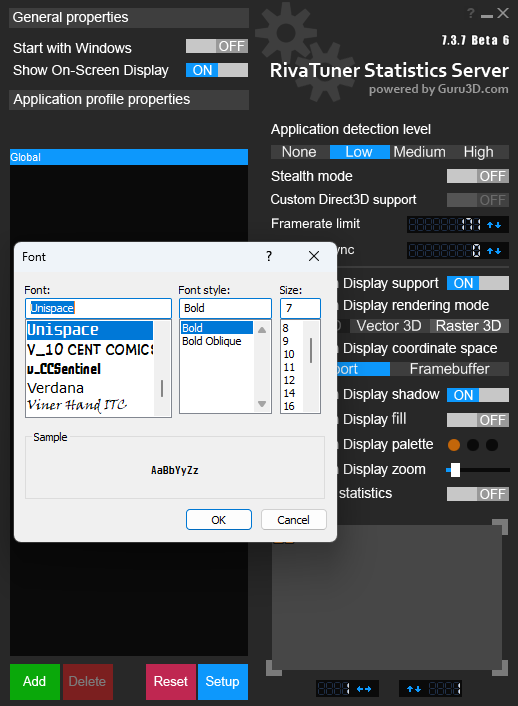Click the horizontal position arrows below preview
The width and height of the screenshot is (518, 706).
364,688
